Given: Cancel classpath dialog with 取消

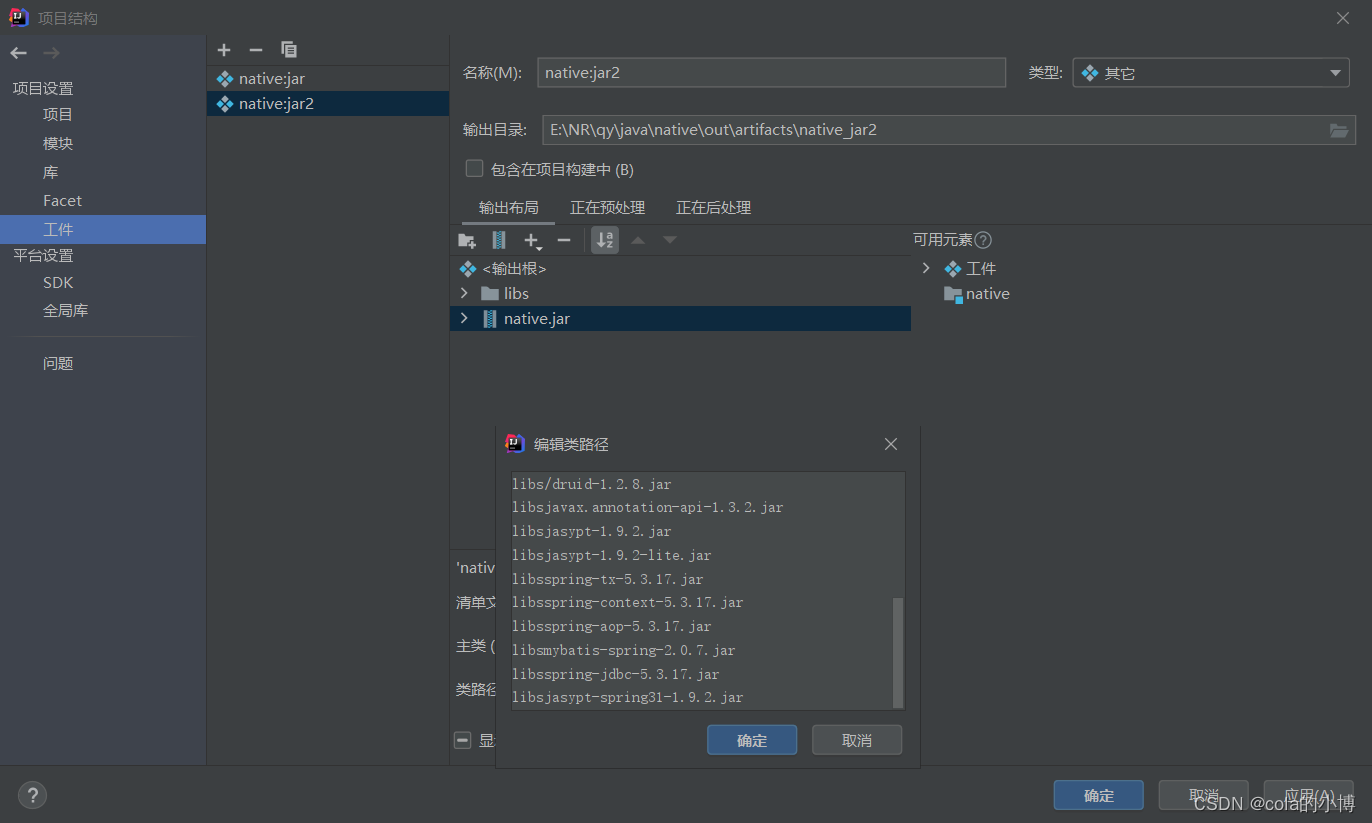Looking at the screenshot, I should click(857, 740).
